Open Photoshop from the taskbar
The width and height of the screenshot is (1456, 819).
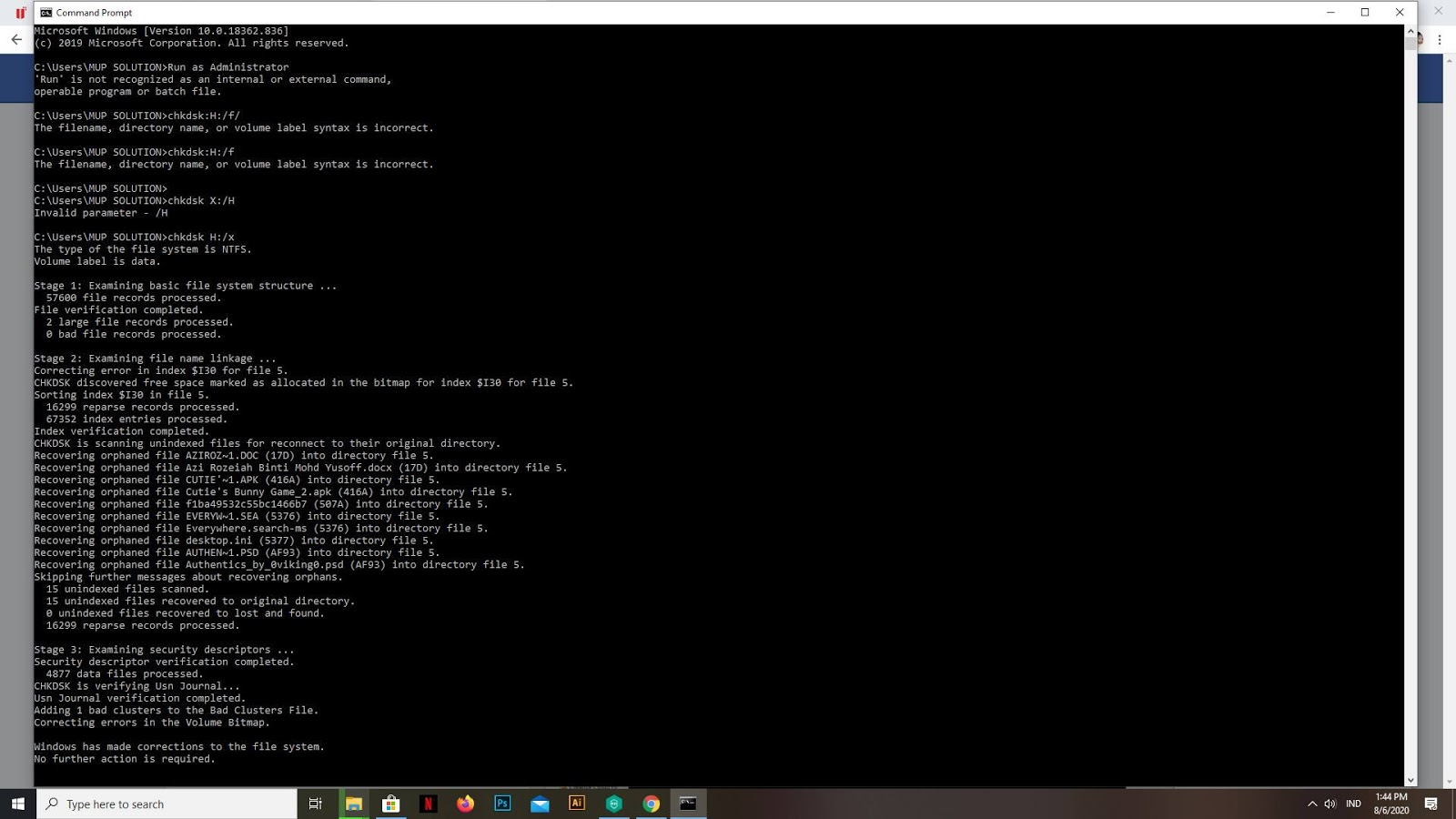pos(502,804)
